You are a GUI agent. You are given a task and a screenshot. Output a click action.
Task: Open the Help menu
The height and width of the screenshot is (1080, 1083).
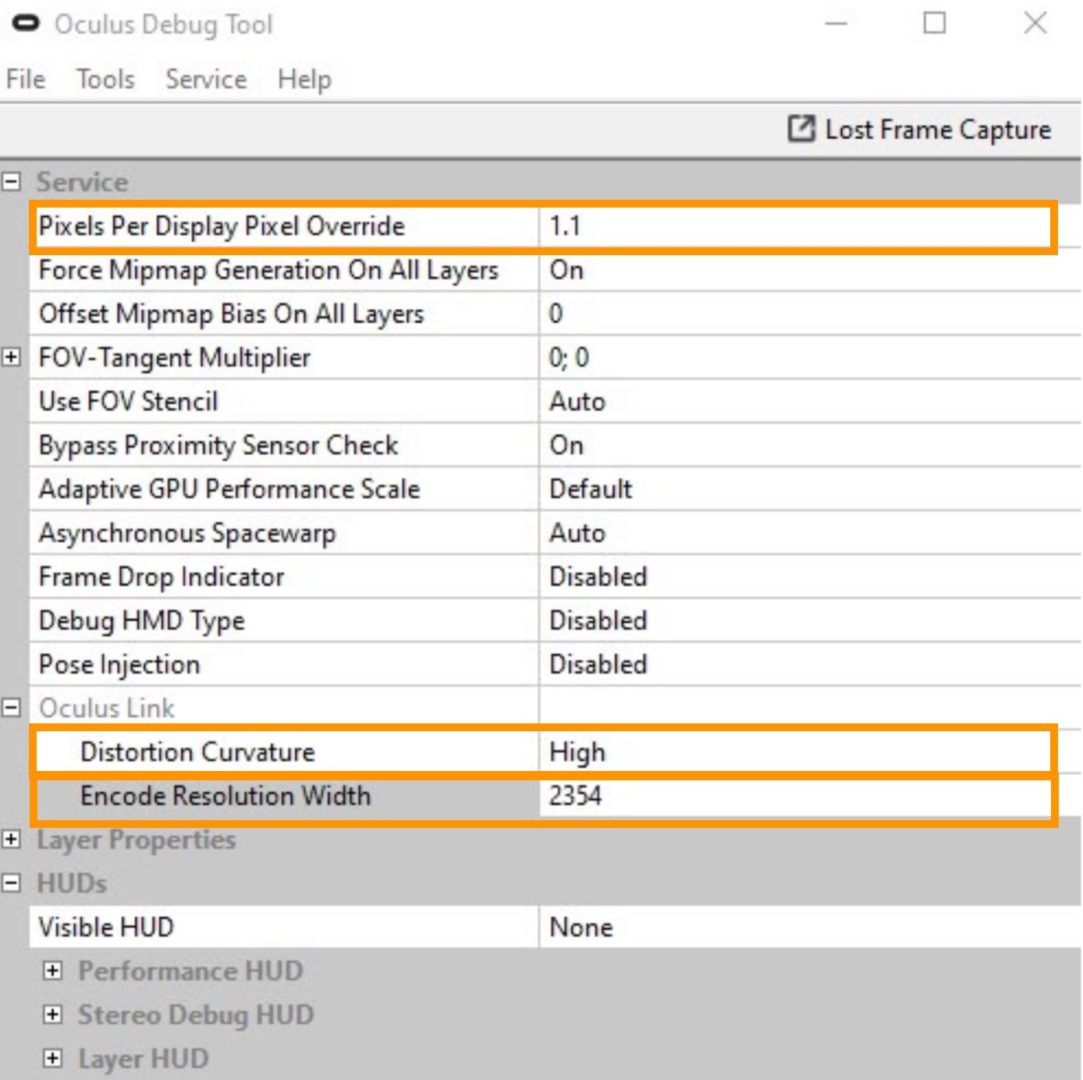coord(305,79)
